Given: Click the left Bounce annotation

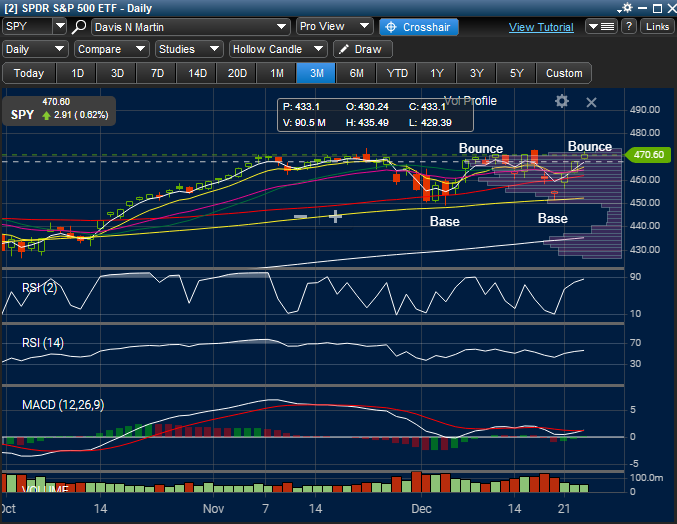Looking at the screenshot, I should point(481,148).
